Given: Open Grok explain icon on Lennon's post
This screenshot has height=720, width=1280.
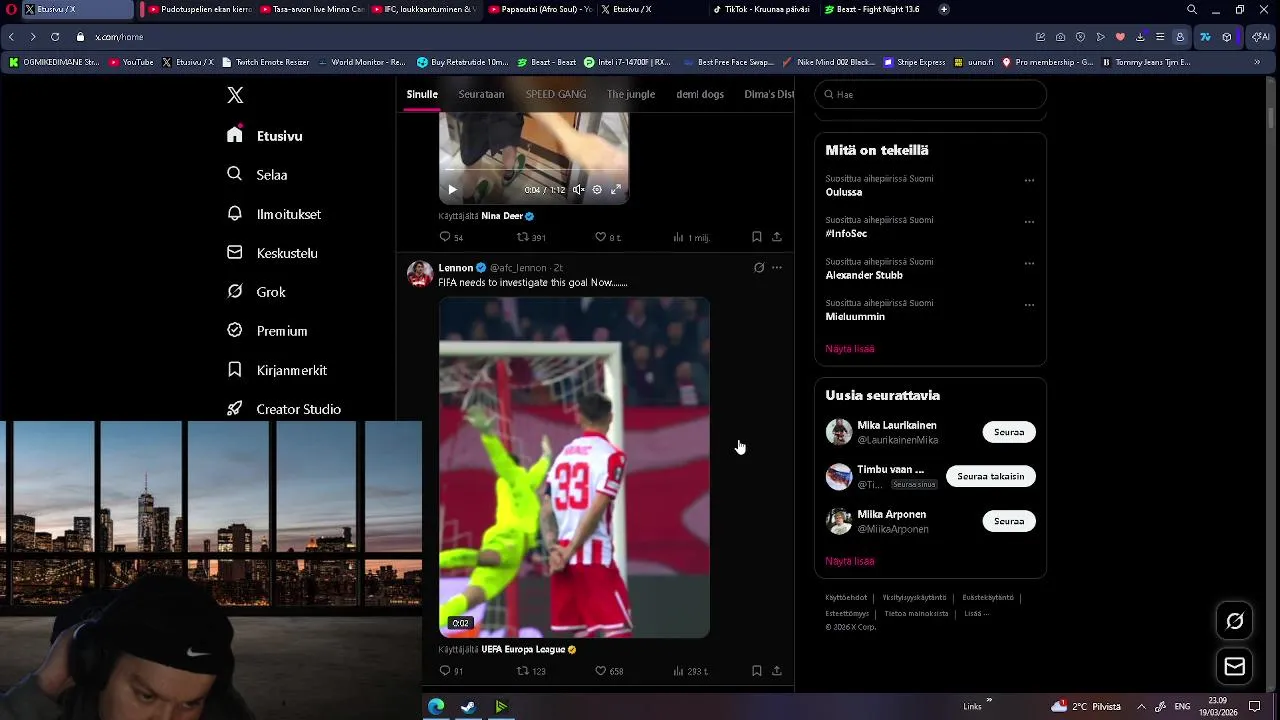Looking at the screenshot, I should click(x=759, y=267).
